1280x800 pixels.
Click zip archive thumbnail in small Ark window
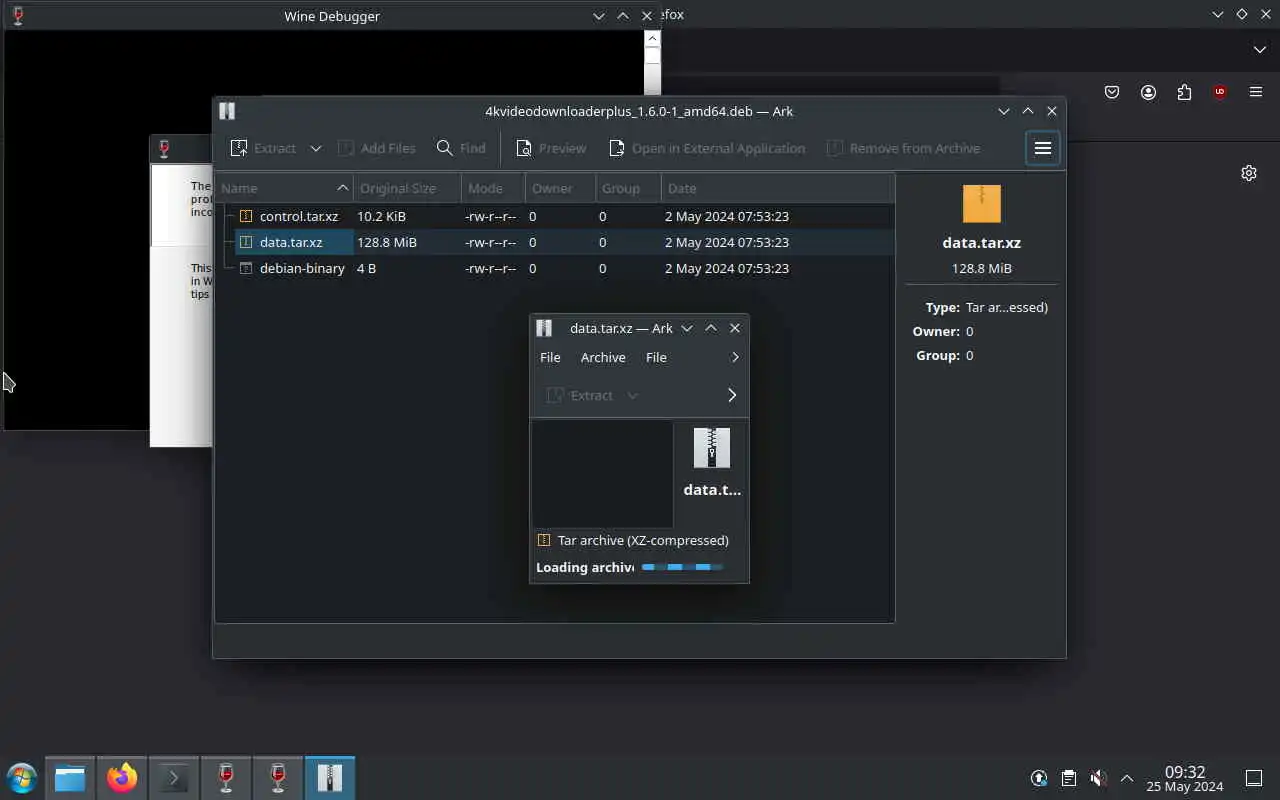(x=712, y=447)
